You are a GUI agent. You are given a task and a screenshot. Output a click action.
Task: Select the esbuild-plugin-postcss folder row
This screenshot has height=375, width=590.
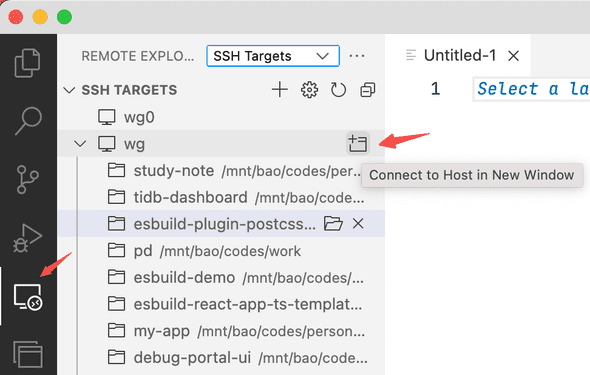pos(221,224)
